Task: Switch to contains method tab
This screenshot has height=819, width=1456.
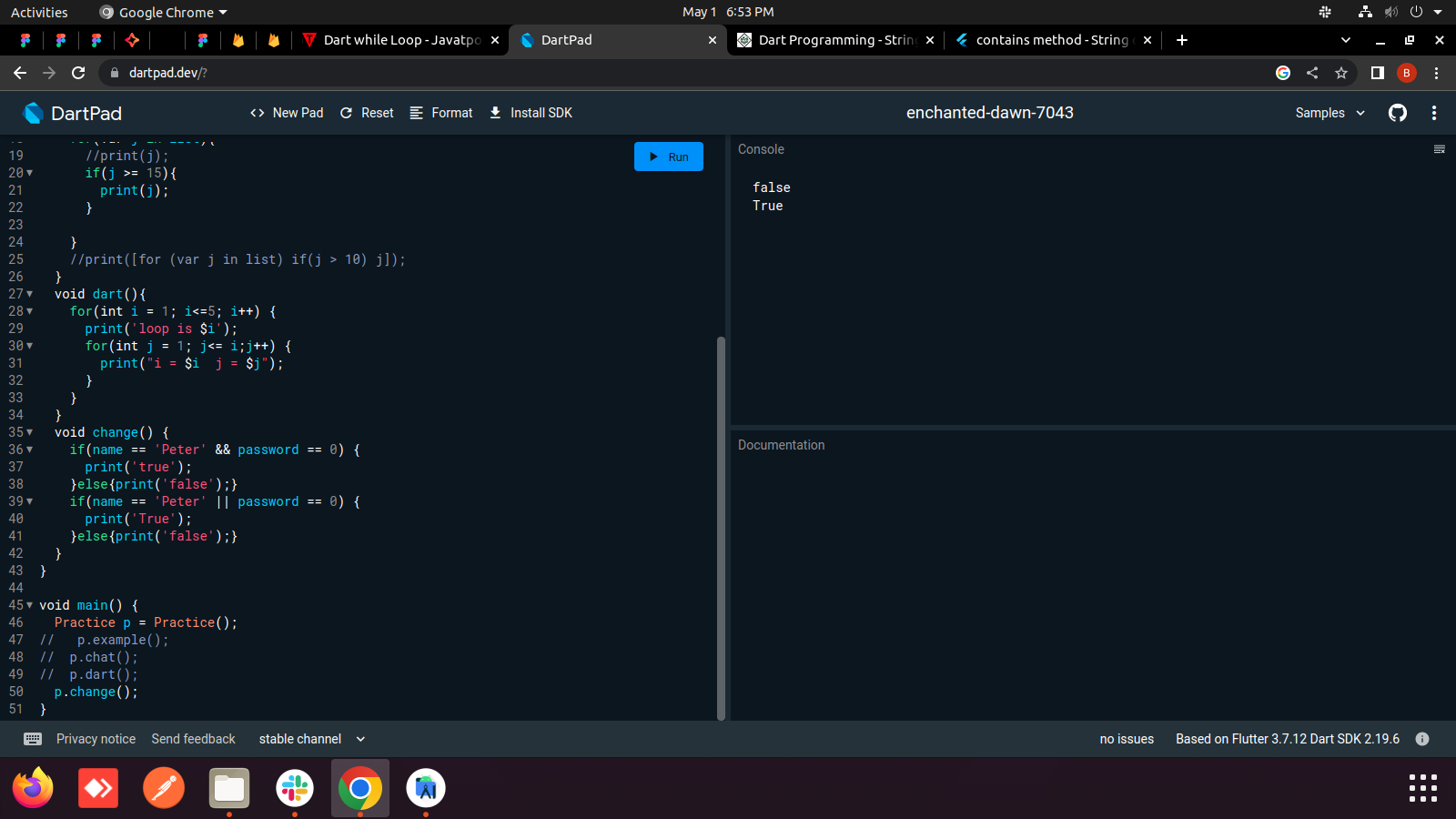Action: coord(1051,40)
